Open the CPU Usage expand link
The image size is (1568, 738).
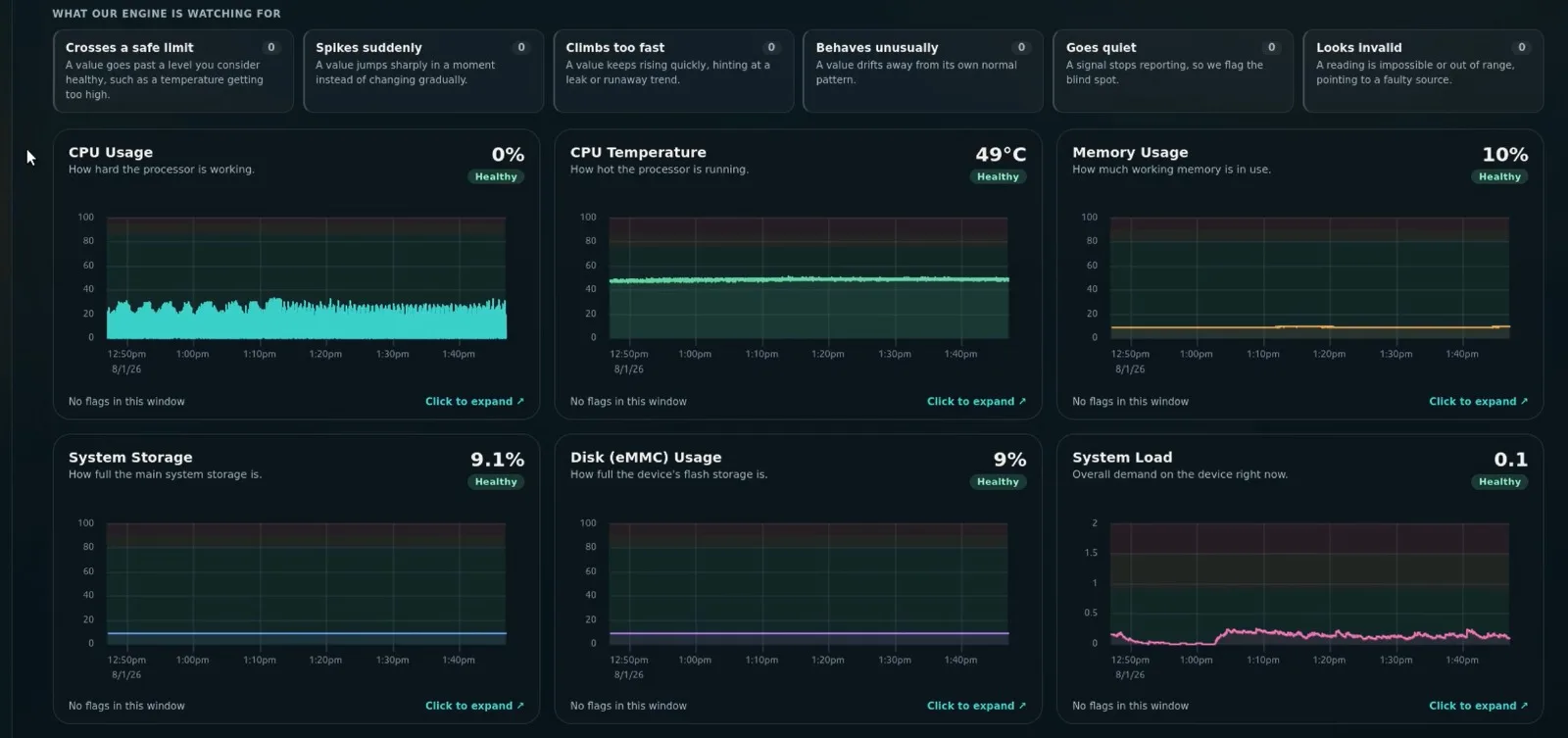[x=474, y=402]
